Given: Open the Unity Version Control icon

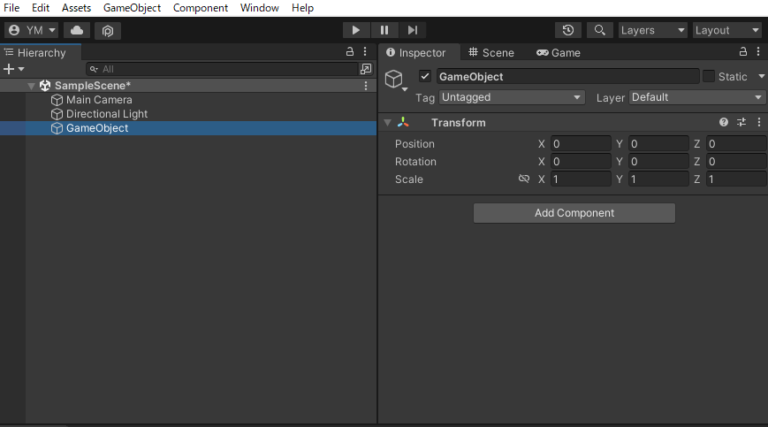Looking at the screenshot, I should click(108, 30).
